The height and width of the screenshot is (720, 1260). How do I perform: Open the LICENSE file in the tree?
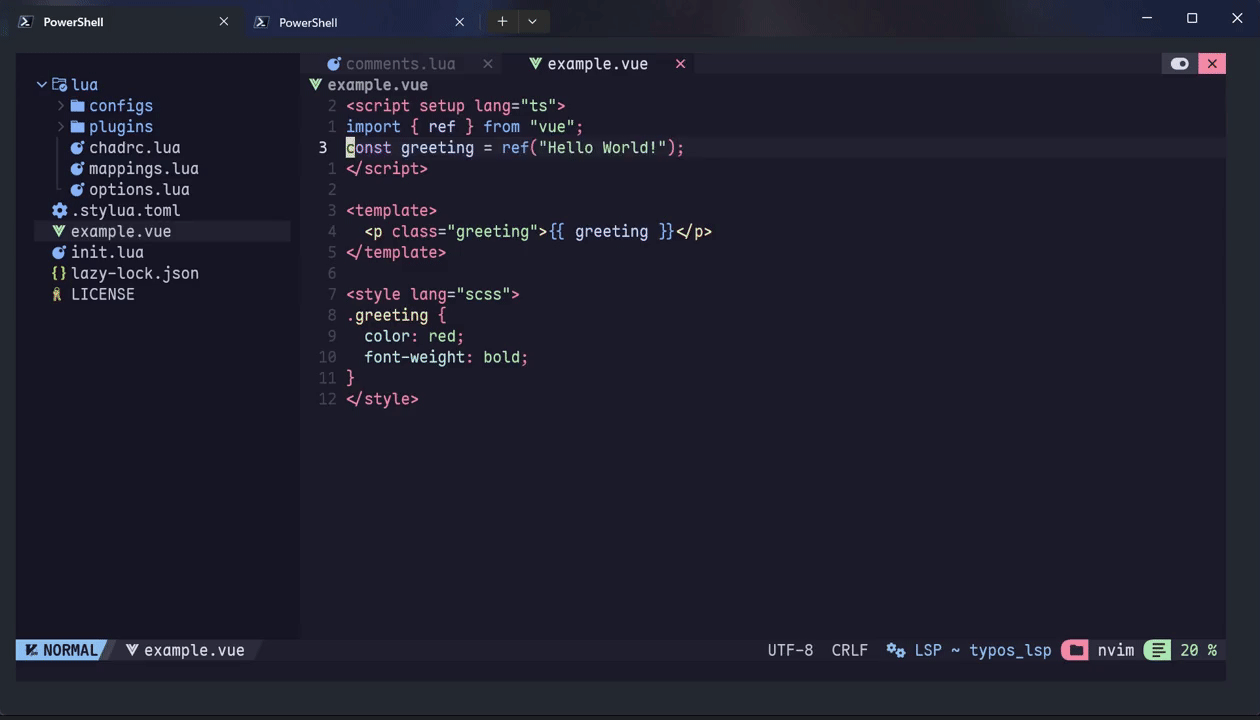(x=102, y=294)
